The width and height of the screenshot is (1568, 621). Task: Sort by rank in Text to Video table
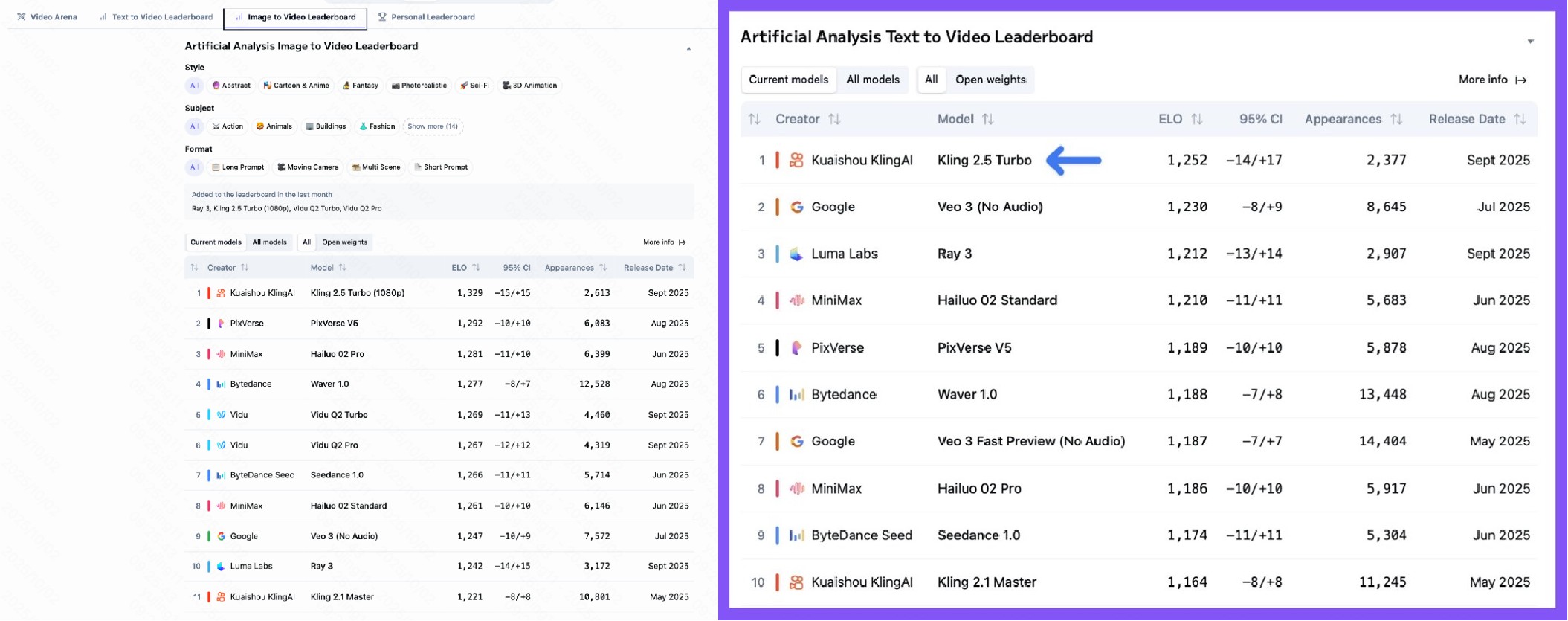click(x=754, y=119)
